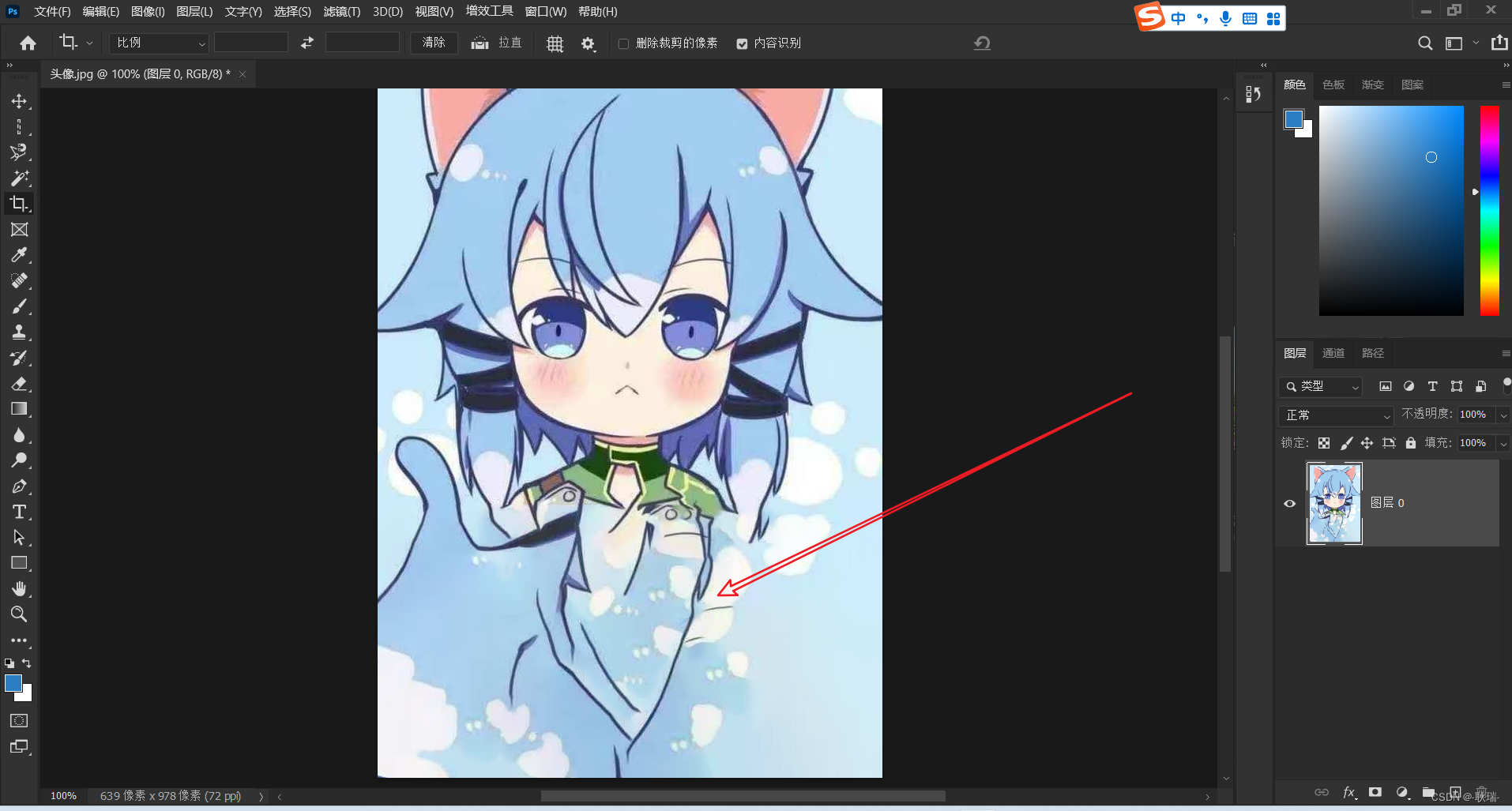Select the Pen tool
Viewport: 1512px width, 811px height.
pos(19,486)
